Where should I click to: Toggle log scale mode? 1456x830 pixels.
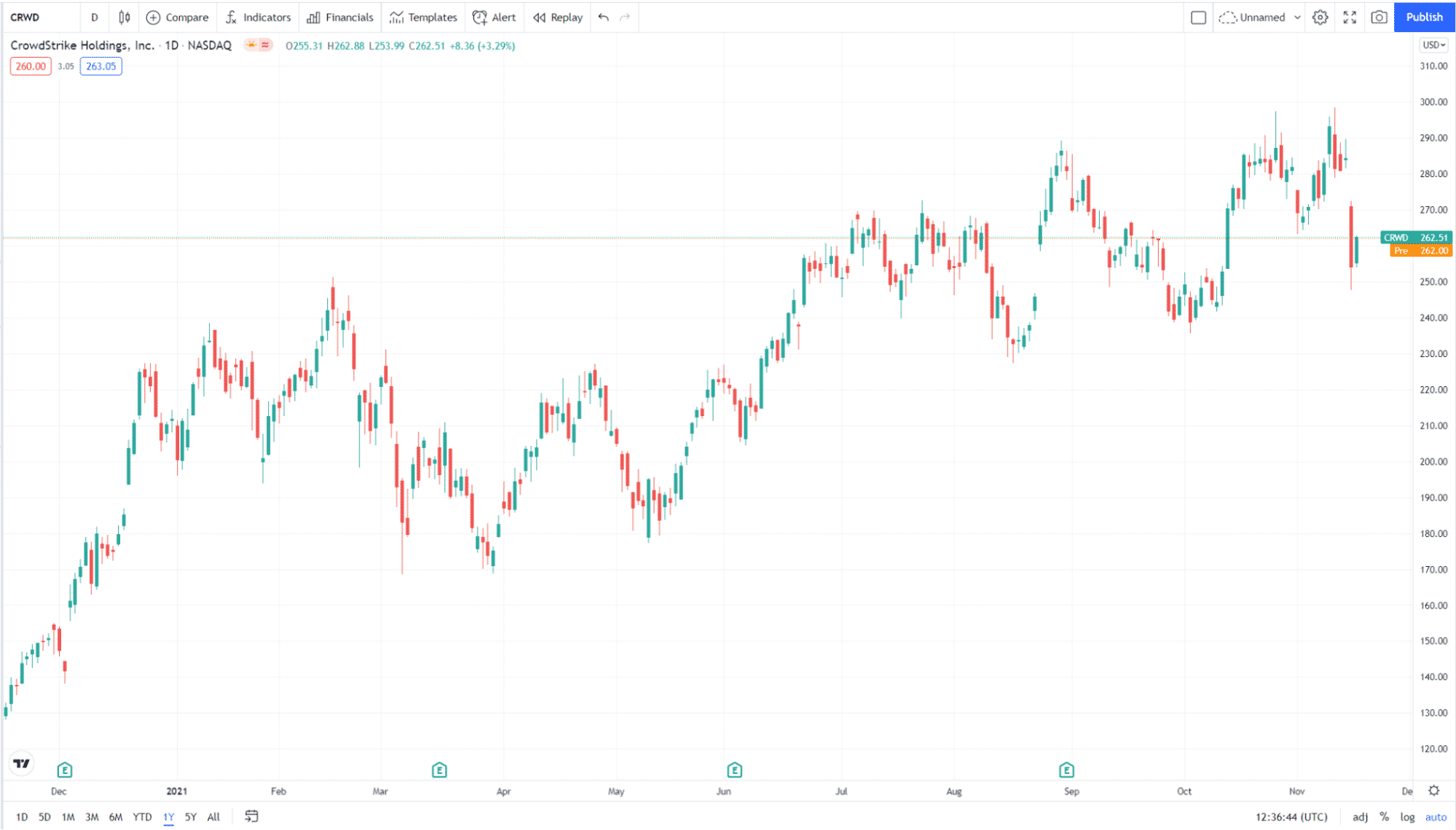1407,817
